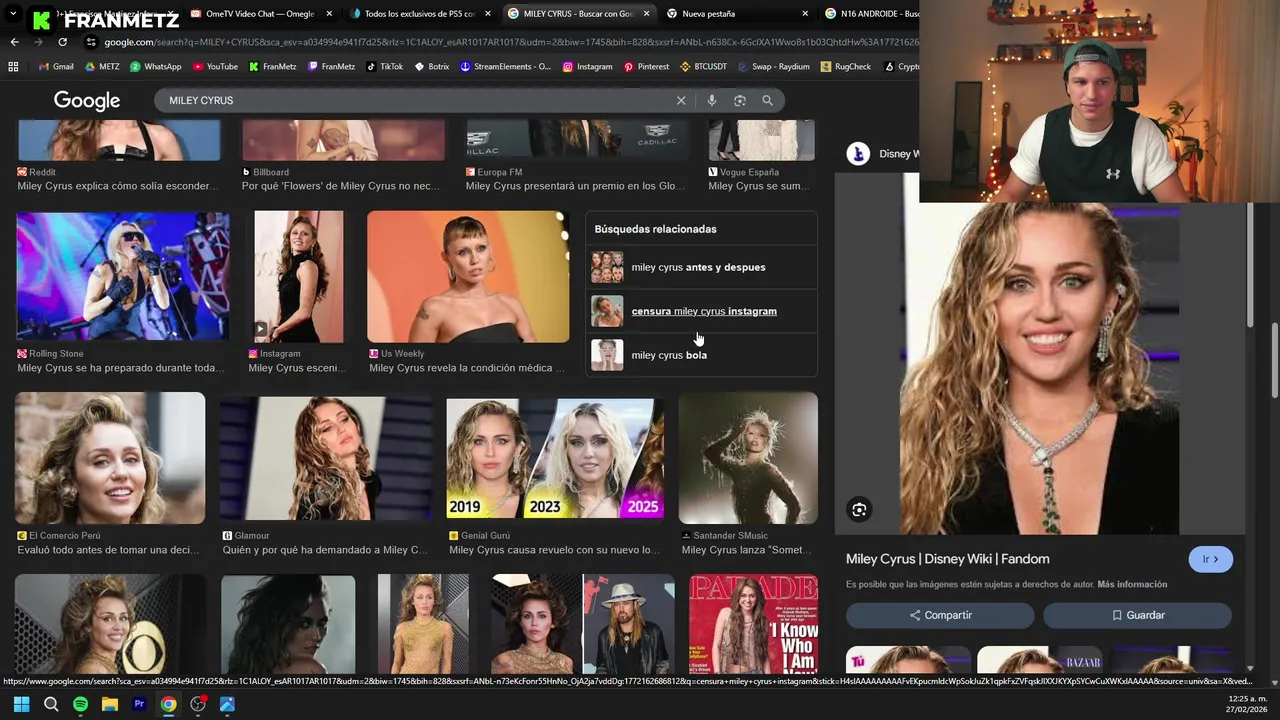Open Pinterest bookmark

click(646, 67)
